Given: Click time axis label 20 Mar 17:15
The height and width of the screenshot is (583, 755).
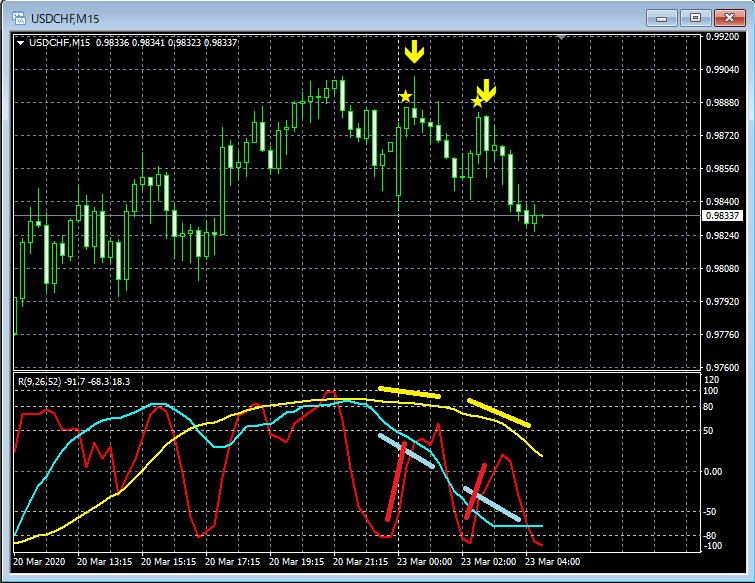Looking at the screenshot, I should click(x=233, y=562).
